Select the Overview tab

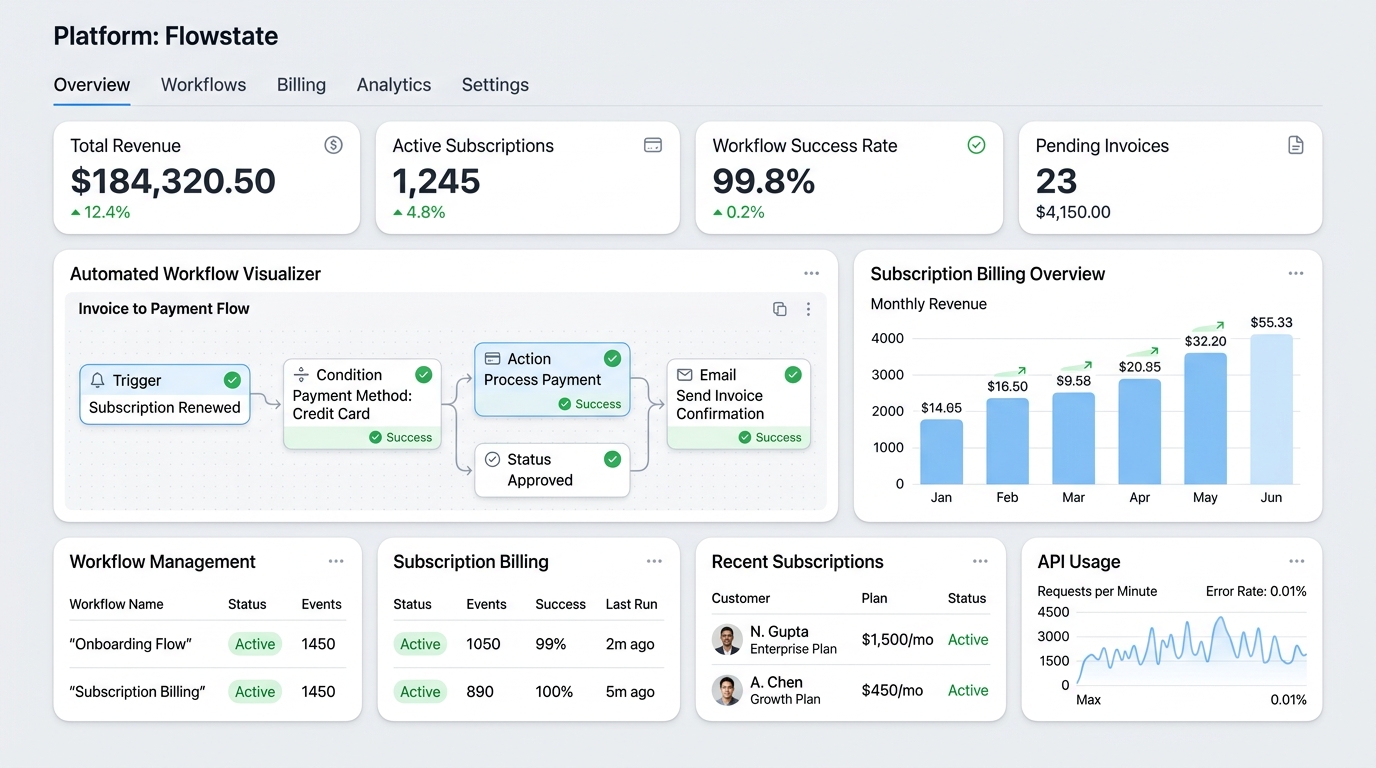click(x=92, y=85)
